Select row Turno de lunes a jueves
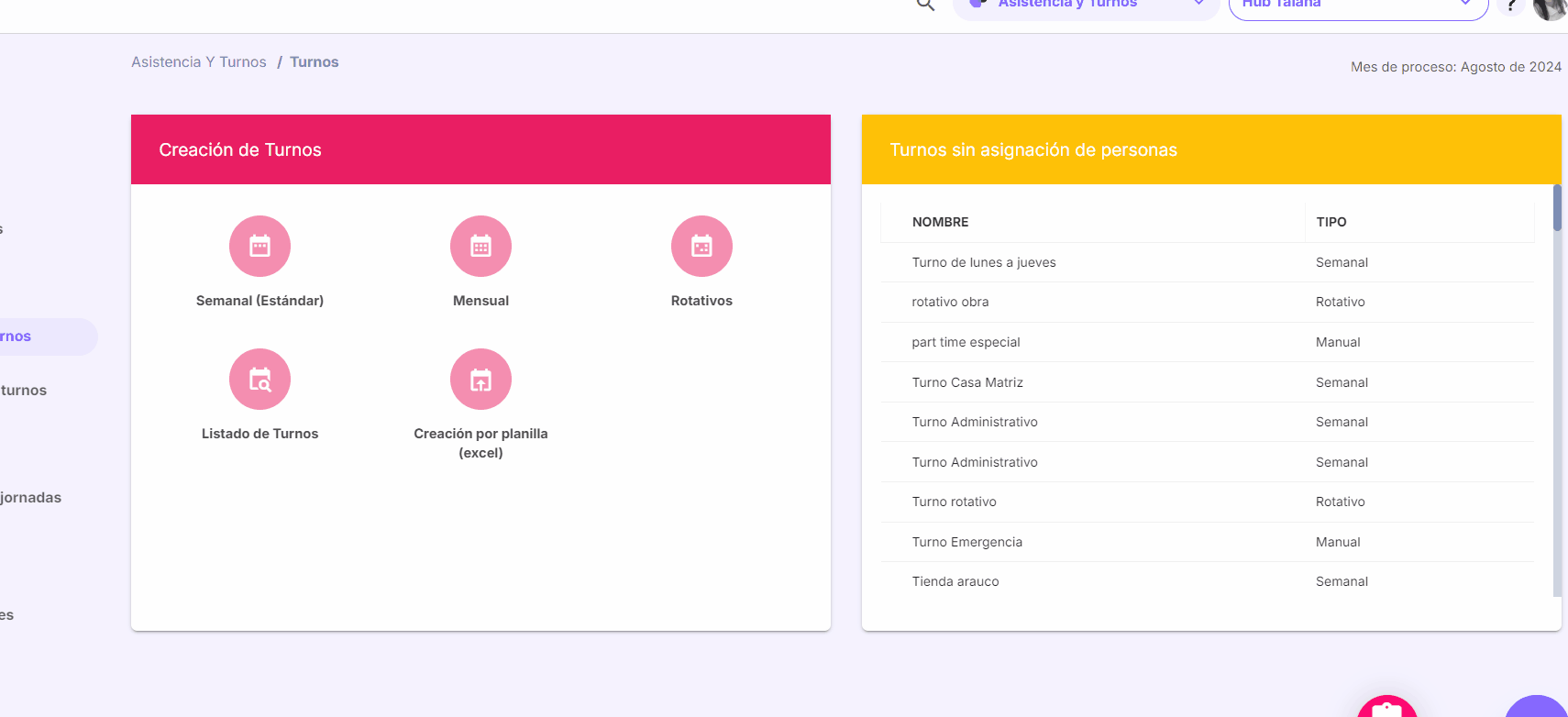 point(1207,262)
